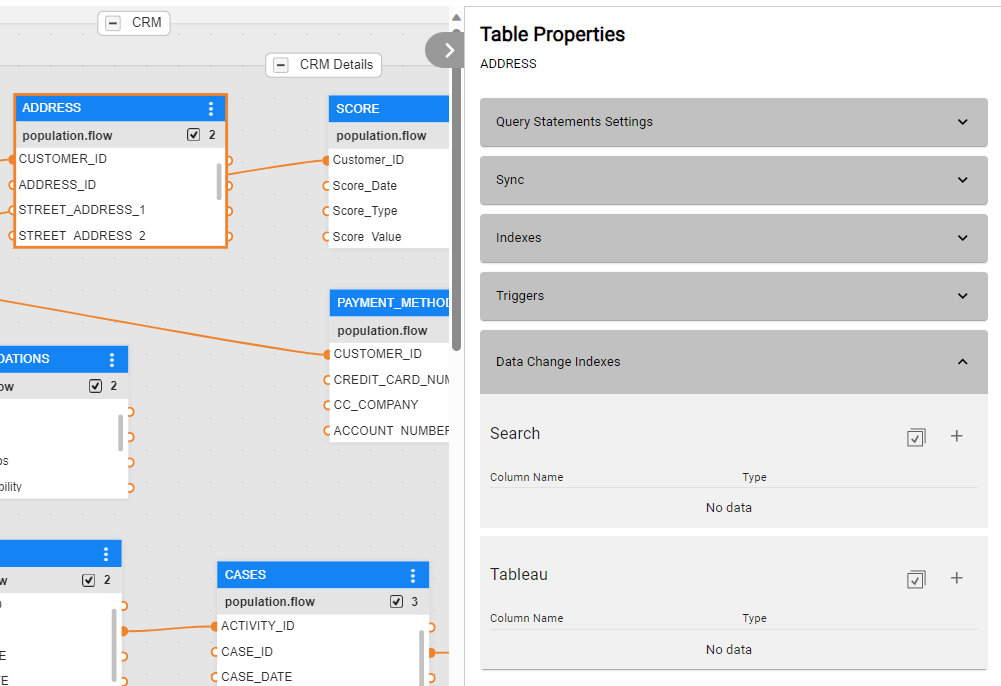Expand the Triggers section
Screen dimensions: 1001x686
[x=733, y=296]
